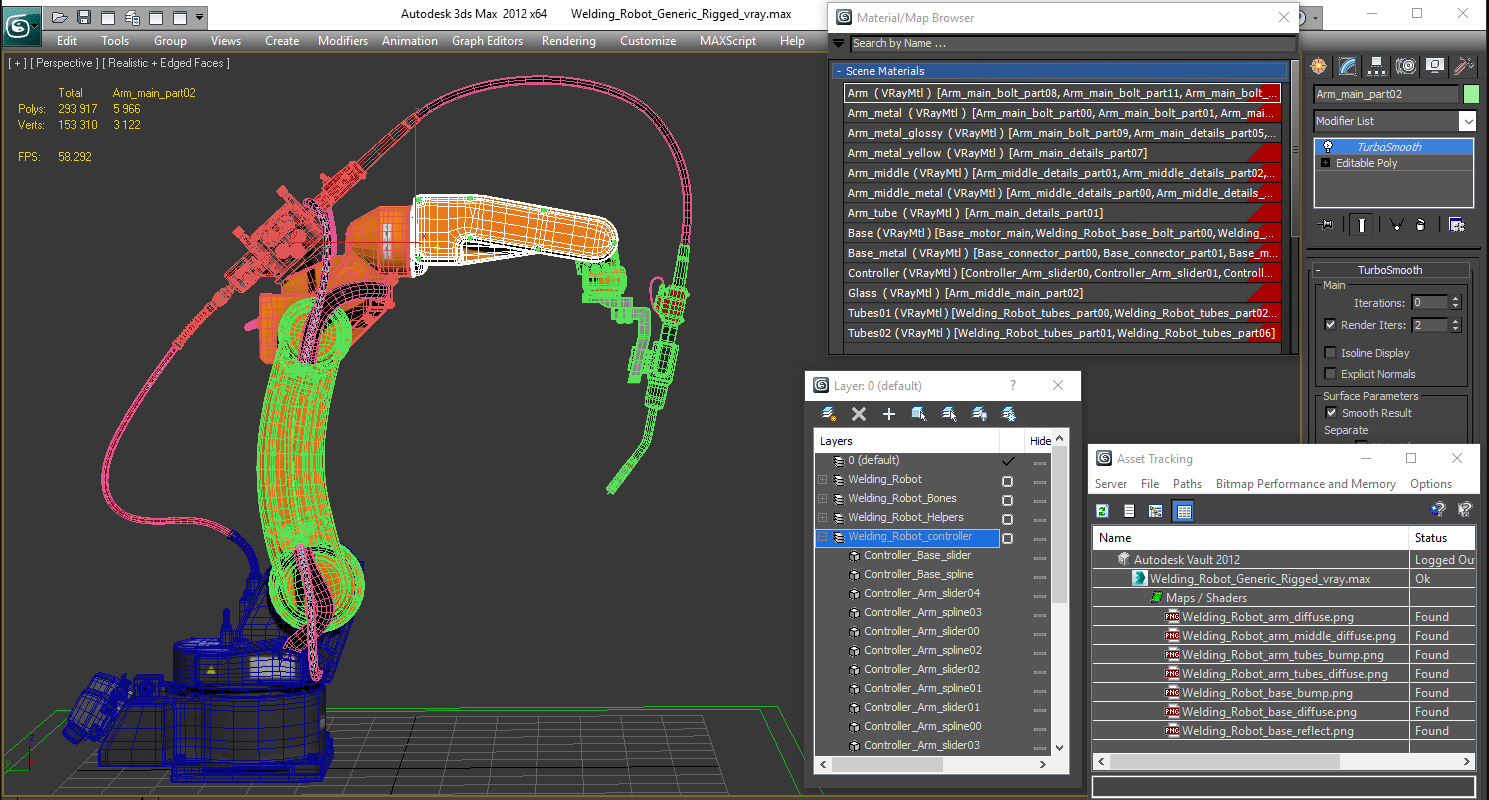Expand the Editable Poly stack entry
Image resolution: width=1489 pixels, height=800 pixels.
(x=1326, y=163)
